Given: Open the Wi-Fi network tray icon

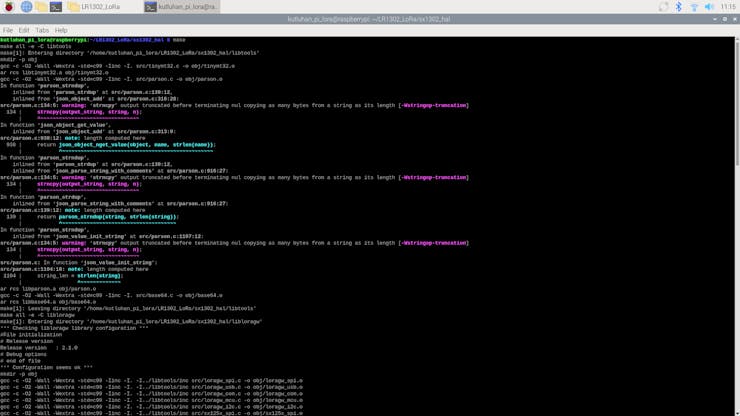Looking at the screenshot, I should [694, 7].
